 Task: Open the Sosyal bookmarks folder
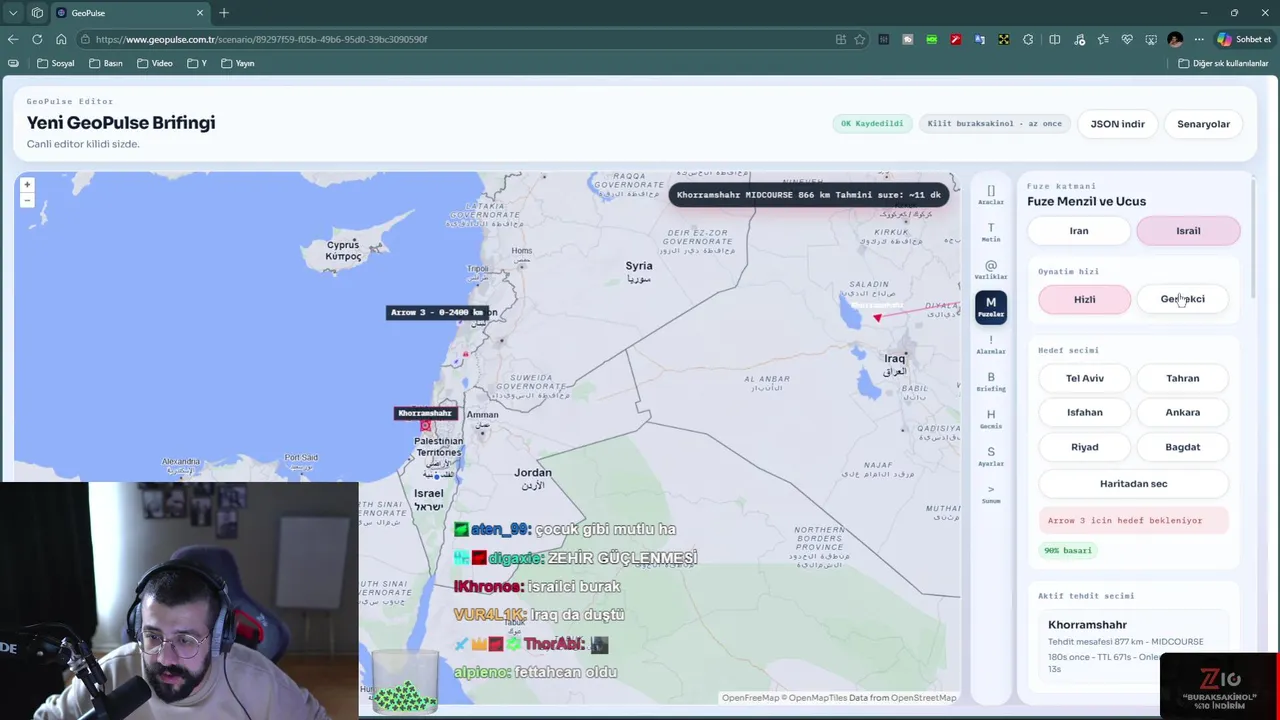tap(55, 63)
